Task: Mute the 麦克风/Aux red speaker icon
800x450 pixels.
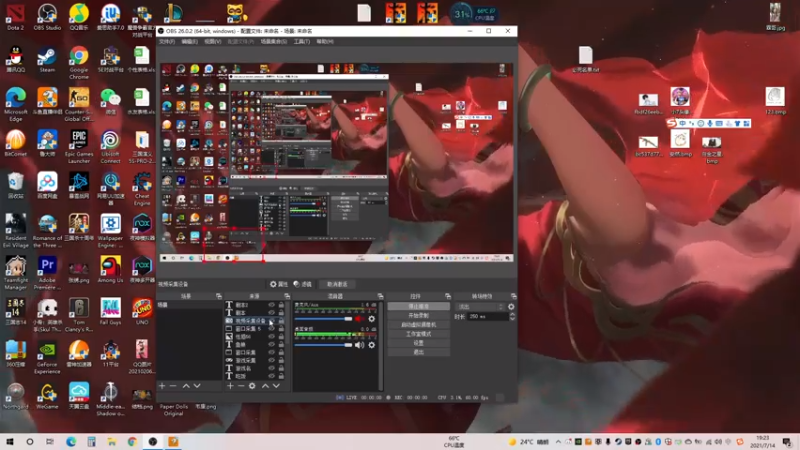Action: click(360, 319)
